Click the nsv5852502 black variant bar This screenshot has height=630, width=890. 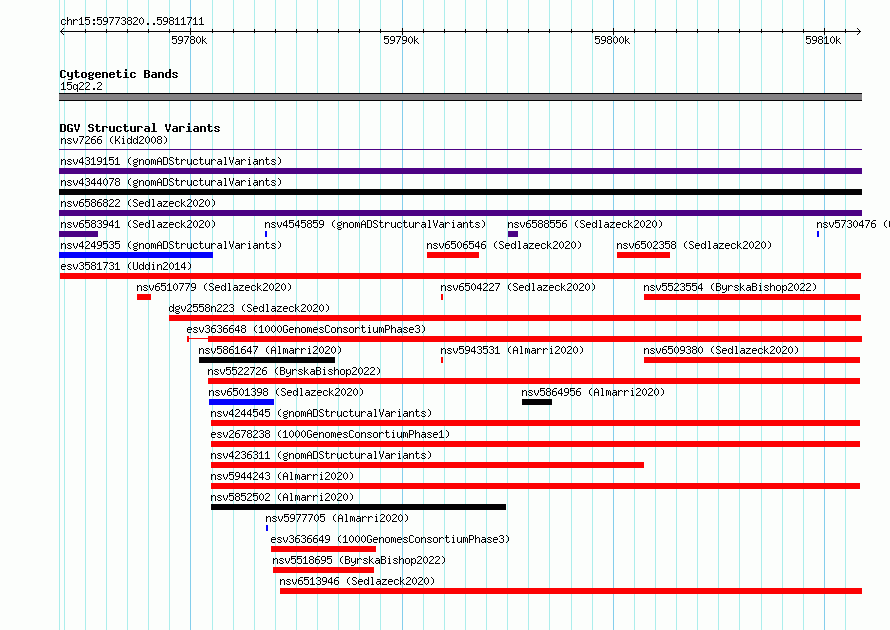[x=358, y=507]
